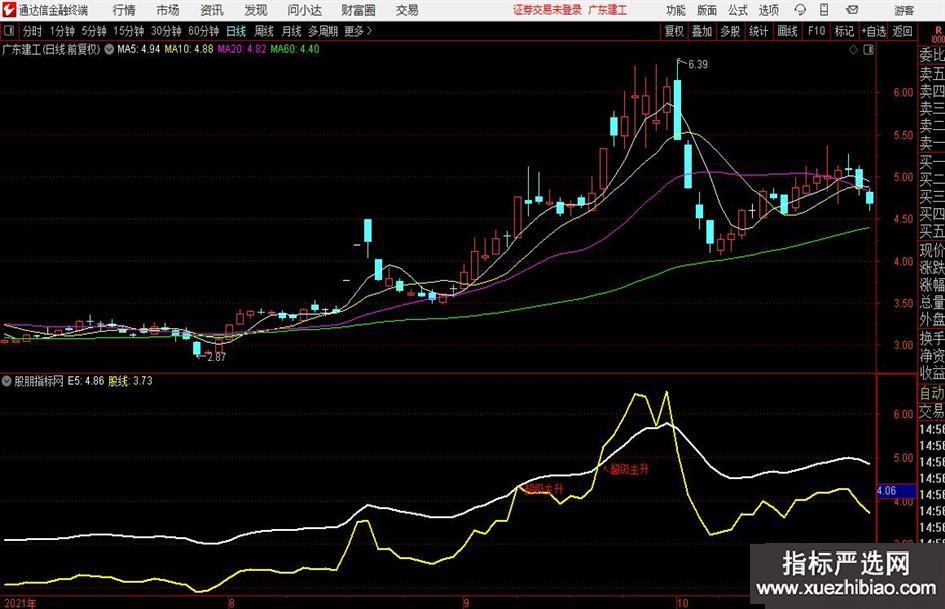
Task: Switch to 30分钟 period
Action: click(x=166, y=31)
